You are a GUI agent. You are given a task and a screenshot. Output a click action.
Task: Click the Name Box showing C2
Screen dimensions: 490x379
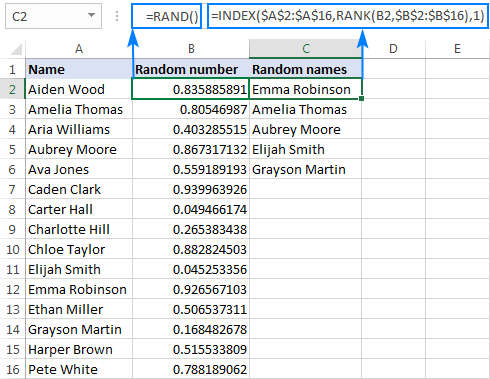tap(53, 16)
